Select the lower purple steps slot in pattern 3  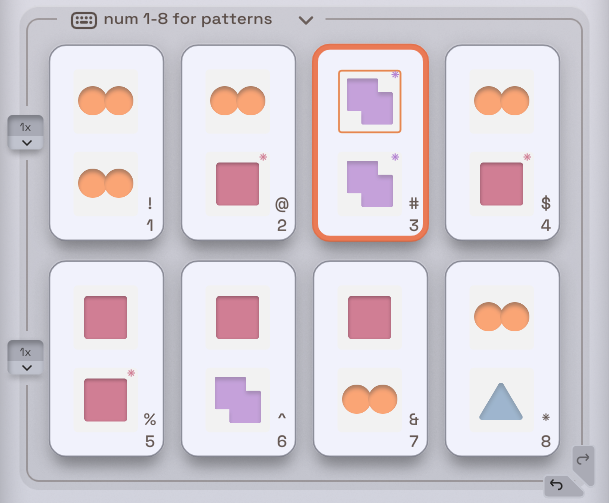370,184
